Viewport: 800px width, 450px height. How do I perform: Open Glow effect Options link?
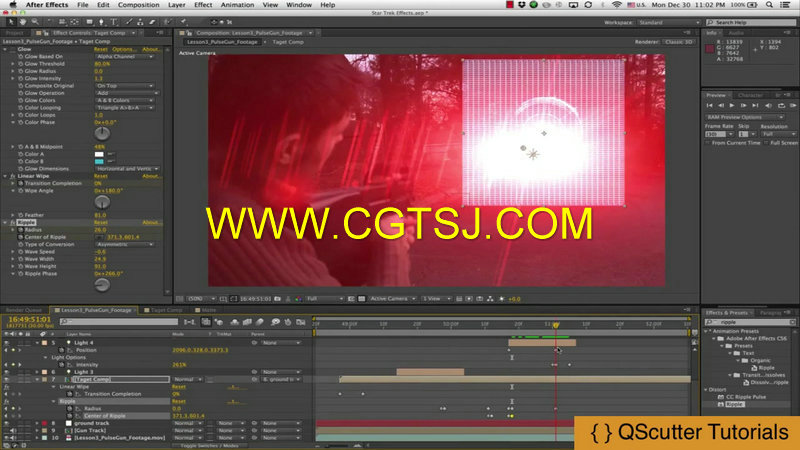124,49
